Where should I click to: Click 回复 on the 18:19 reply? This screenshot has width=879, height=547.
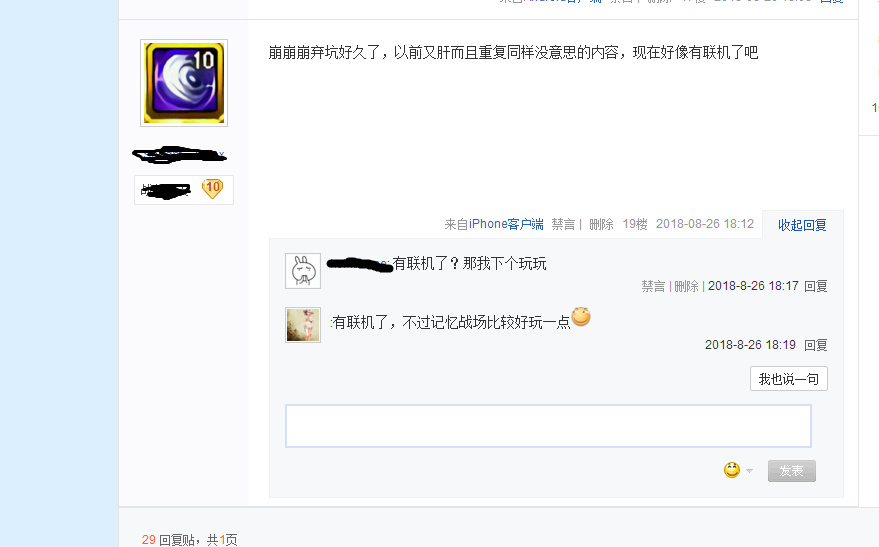pos(816,345)
